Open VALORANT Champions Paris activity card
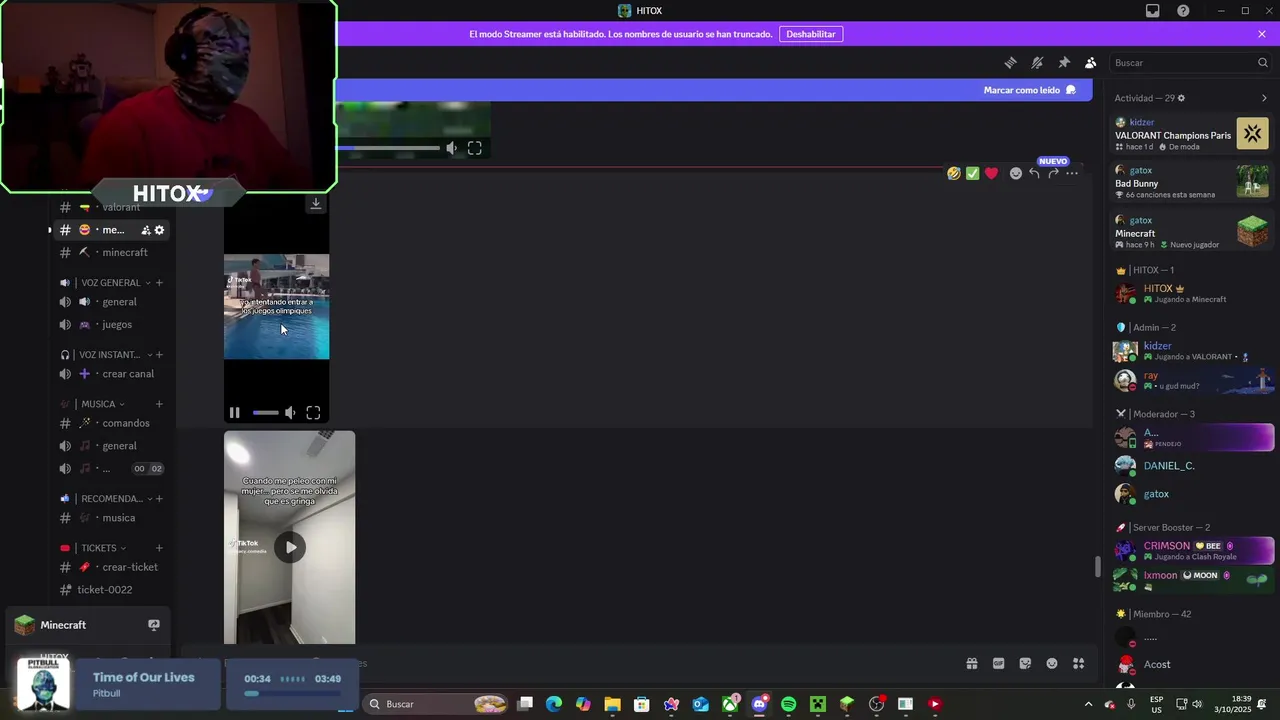Screen dimensions: 1280x720 1191,134
